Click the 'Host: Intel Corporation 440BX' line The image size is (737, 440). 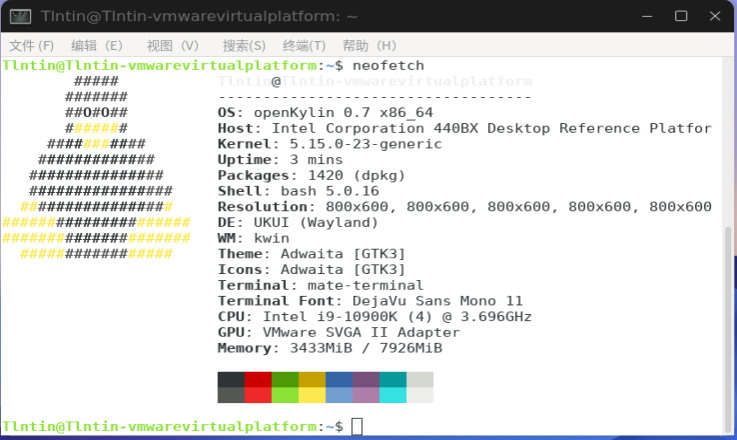(x=464, y=128)
